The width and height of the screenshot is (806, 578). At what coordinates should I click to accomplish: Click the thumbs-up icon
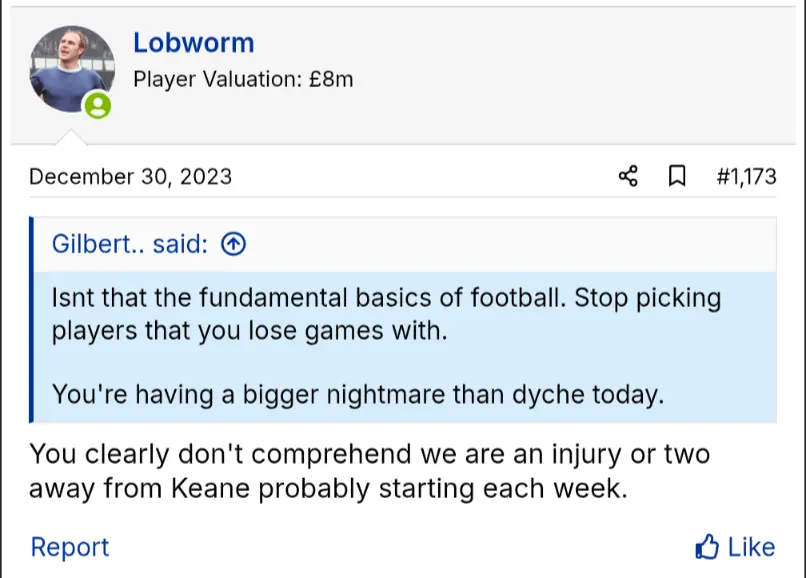[707, 547]
